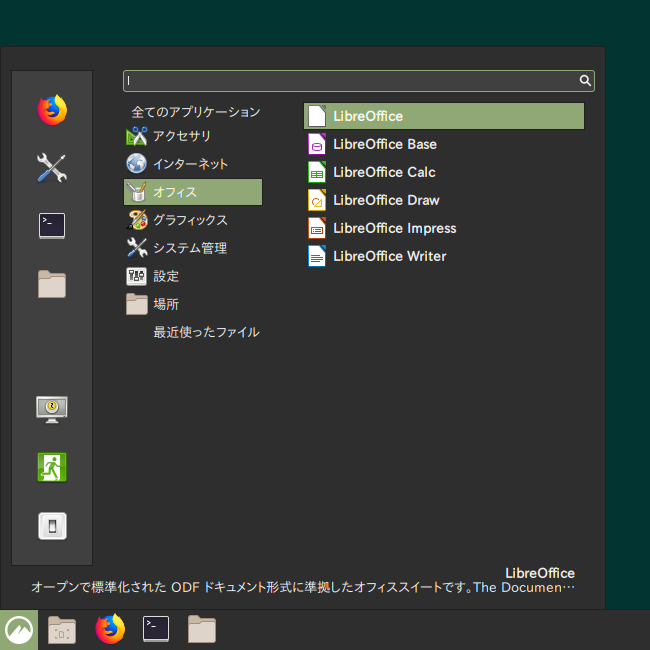Open the 設定 category
The width and height of the screenshot is (650, 650).
coord(193,276)
